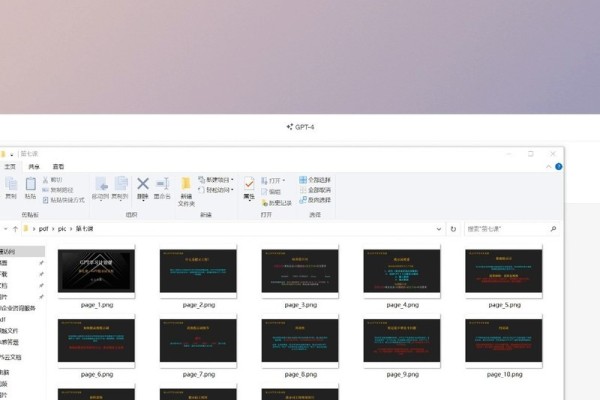The width and height of the screenshot is (600, 400).
Task: Select the page_4.png thumbnail
Action: tap(402, 271)
